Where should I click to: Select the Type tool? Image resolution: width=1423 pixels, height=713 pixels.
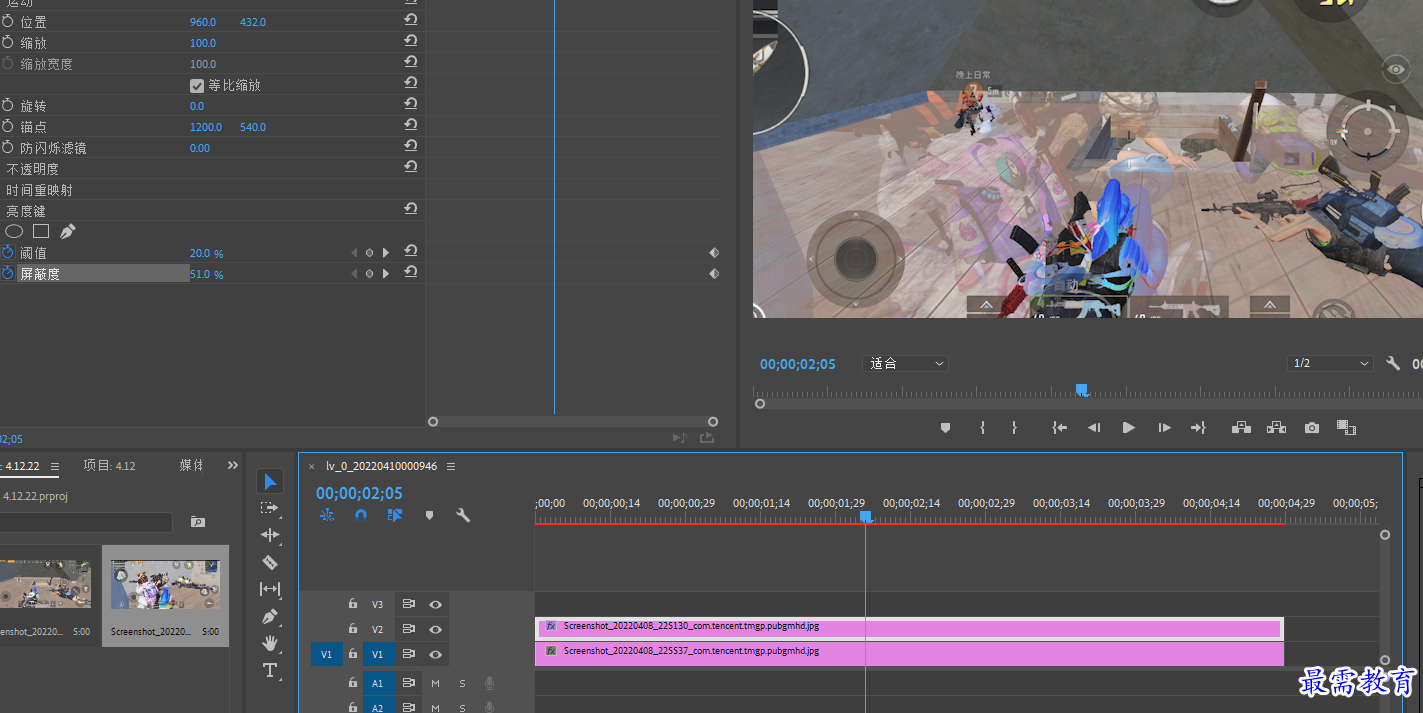click(x=270, y=670)
